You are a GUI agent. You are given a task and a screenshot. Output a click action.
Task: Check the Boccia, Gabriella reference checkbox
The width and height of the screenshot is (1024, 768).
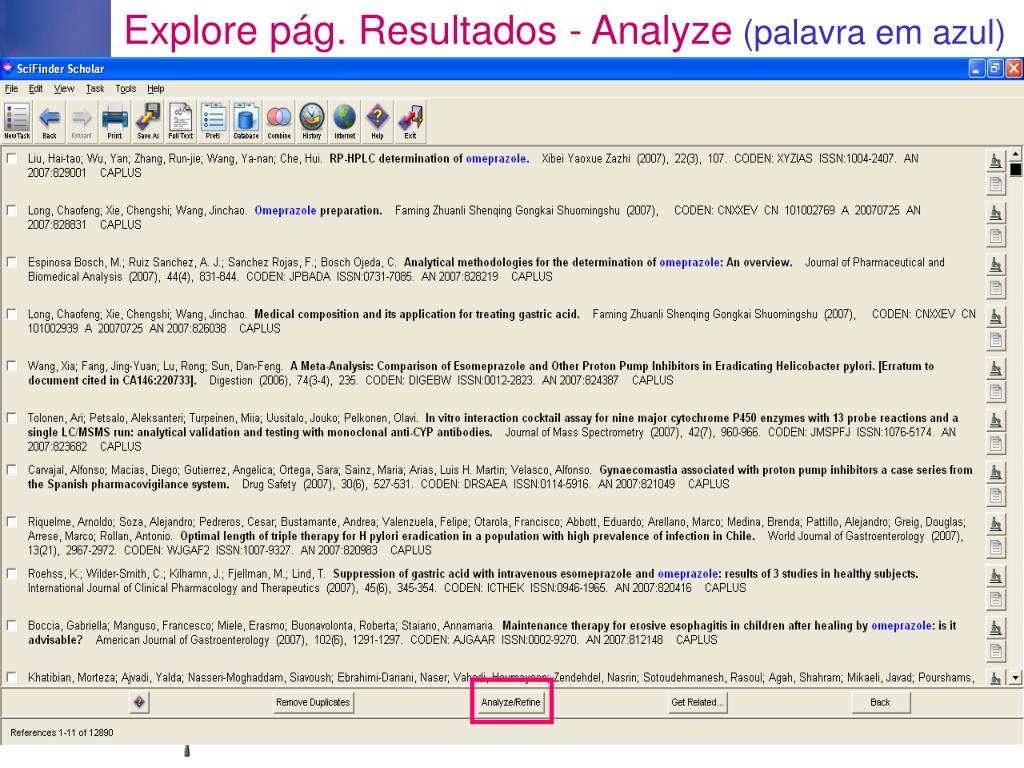coord(11,626)
